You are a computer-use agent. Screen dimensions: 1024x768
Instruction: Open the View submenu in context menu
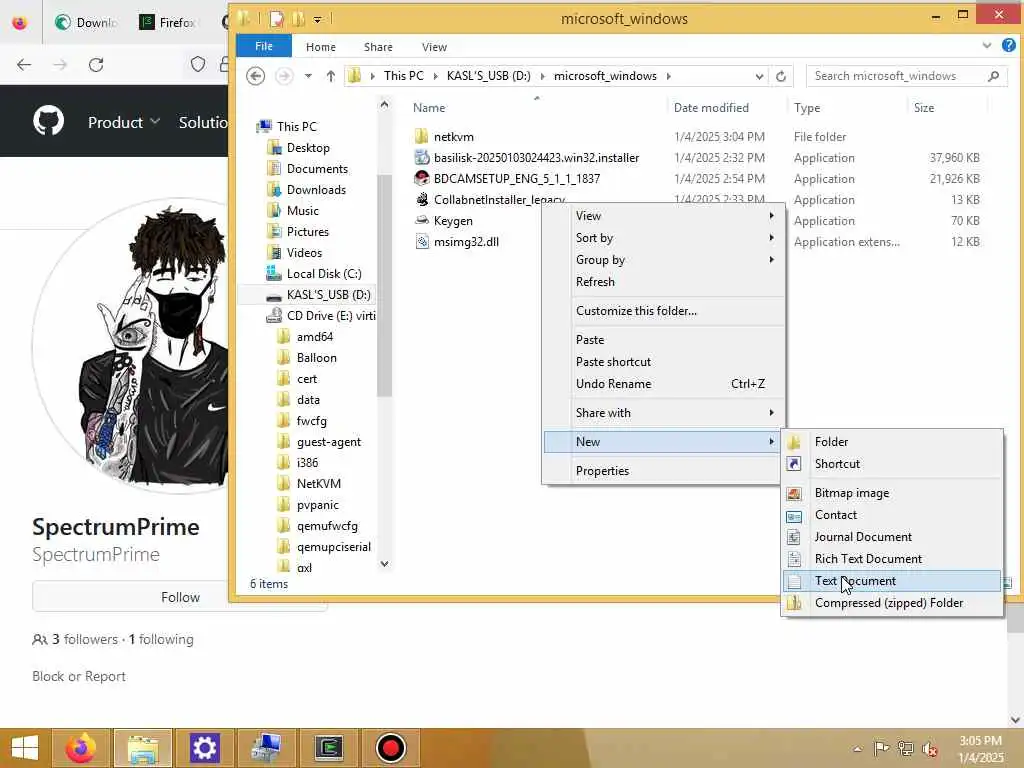pos(662,216)
